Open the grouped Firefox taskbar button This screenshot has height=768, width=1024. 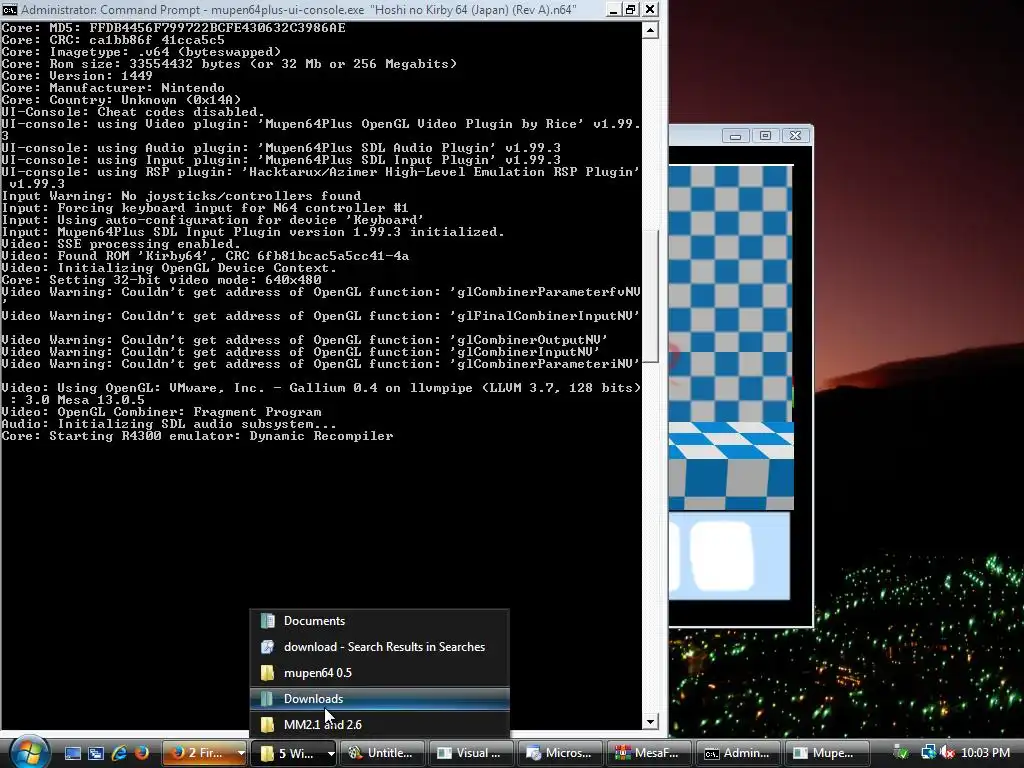198,753
